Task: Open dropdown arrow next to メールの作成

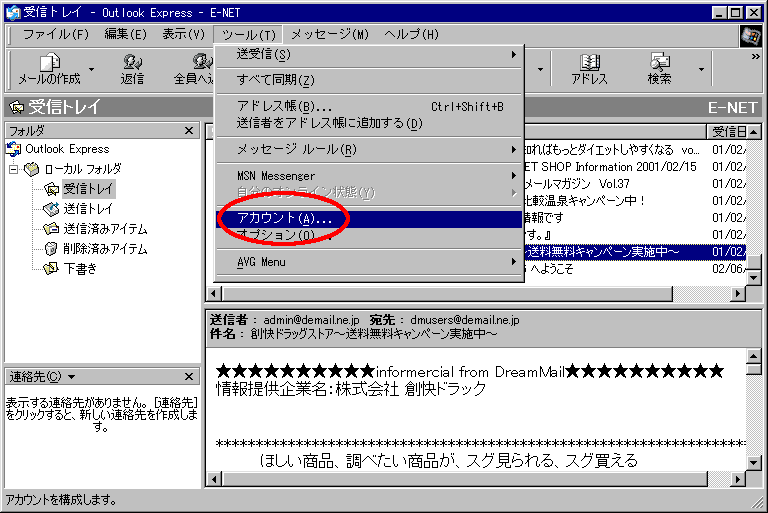Action: pos(91,70)
